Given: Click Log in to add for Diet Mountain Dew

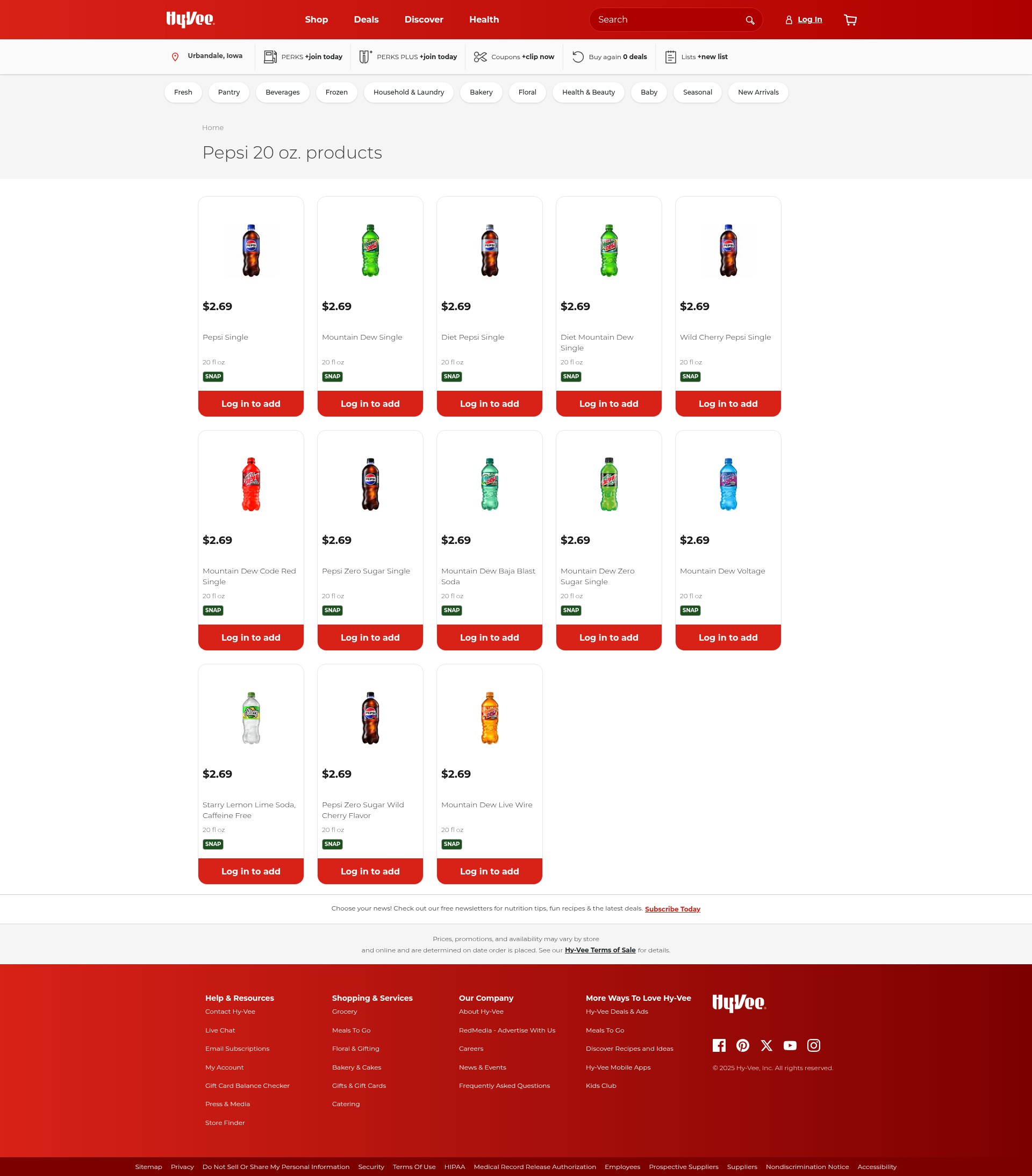Looking at the screenshot, I should 608,403.
